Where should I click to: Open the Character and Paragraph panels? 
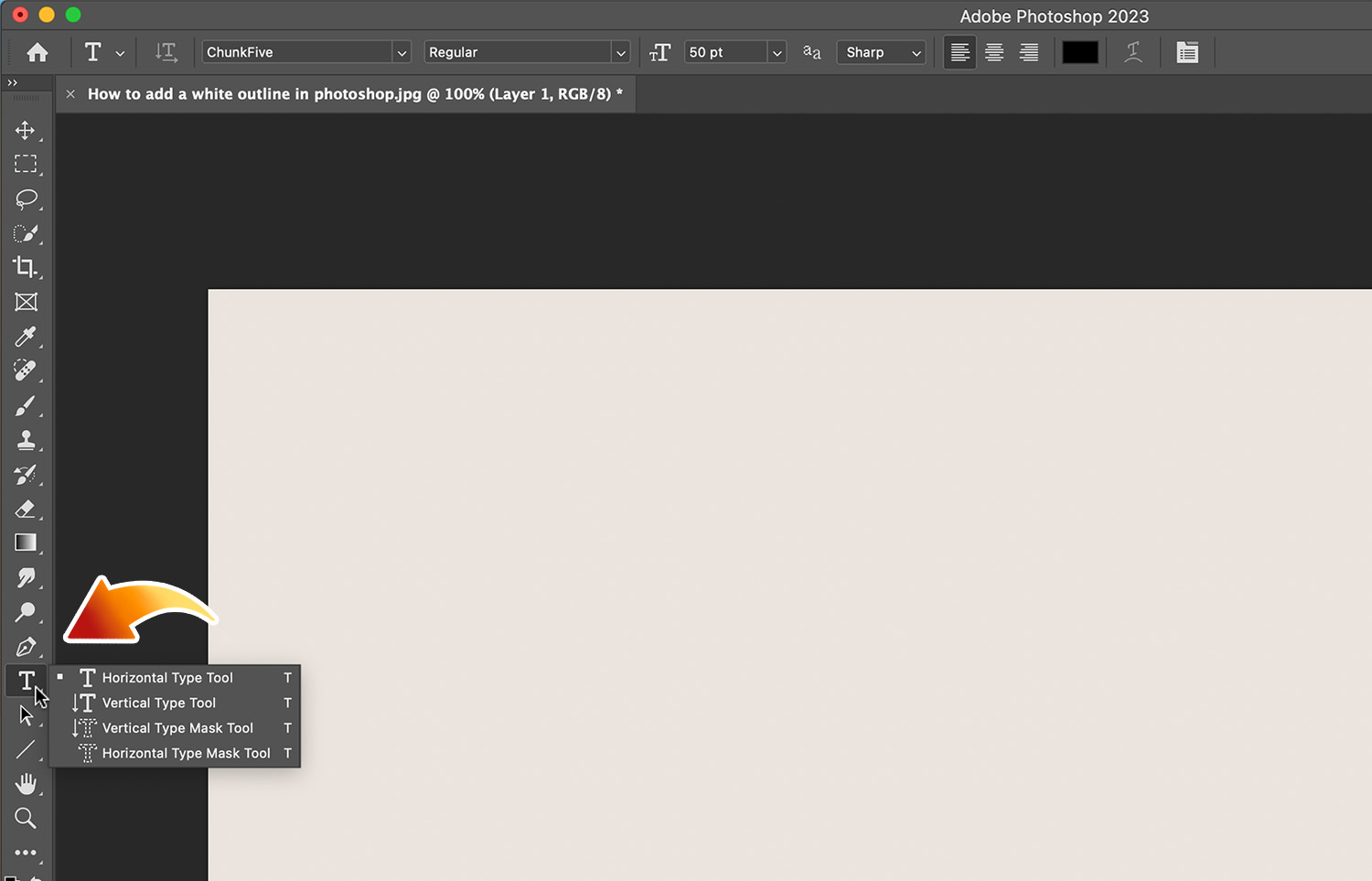1187,52
